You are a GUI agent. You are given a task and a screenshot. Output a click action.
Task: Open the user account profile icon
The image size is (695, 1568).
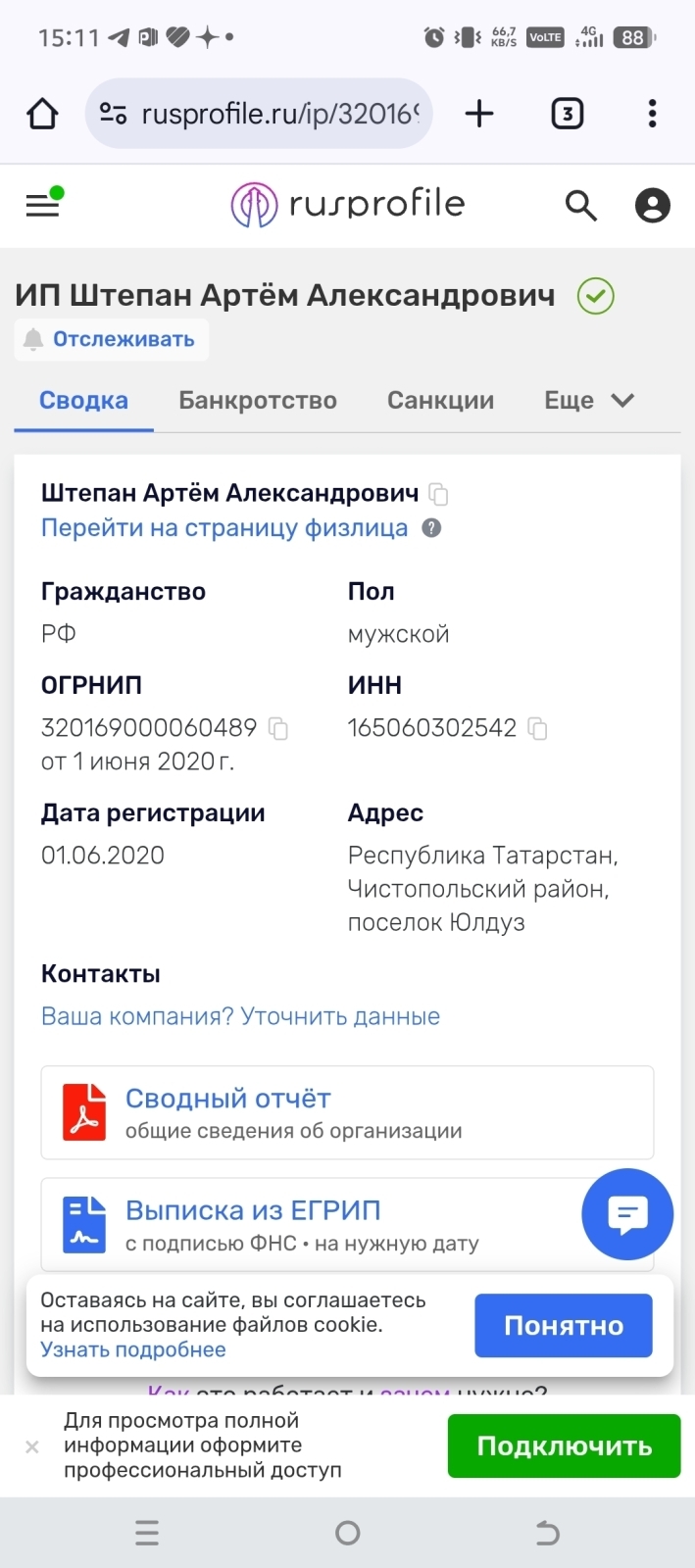point(652,205)
